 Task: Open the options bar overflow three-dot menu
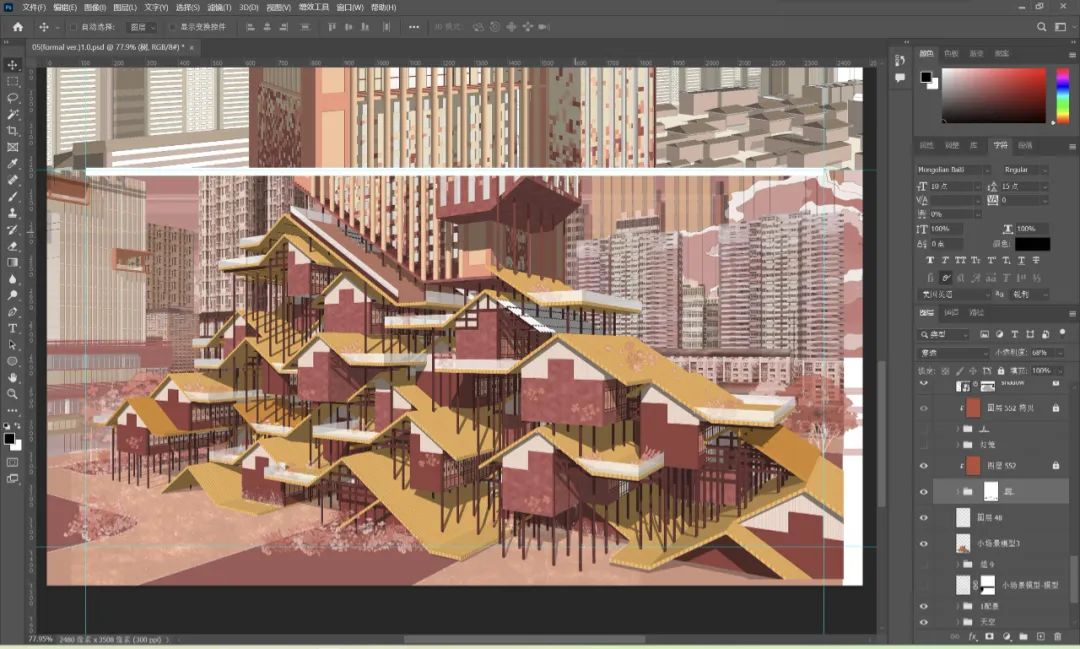[413, 27]
